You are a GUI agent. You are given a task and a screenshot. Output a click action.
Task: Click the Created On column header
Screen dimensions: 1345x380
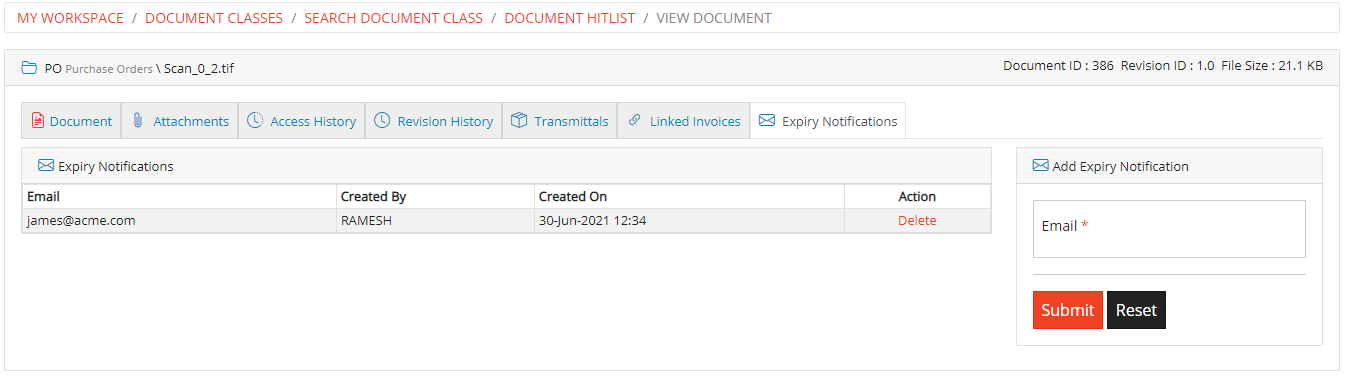(689, 196)
